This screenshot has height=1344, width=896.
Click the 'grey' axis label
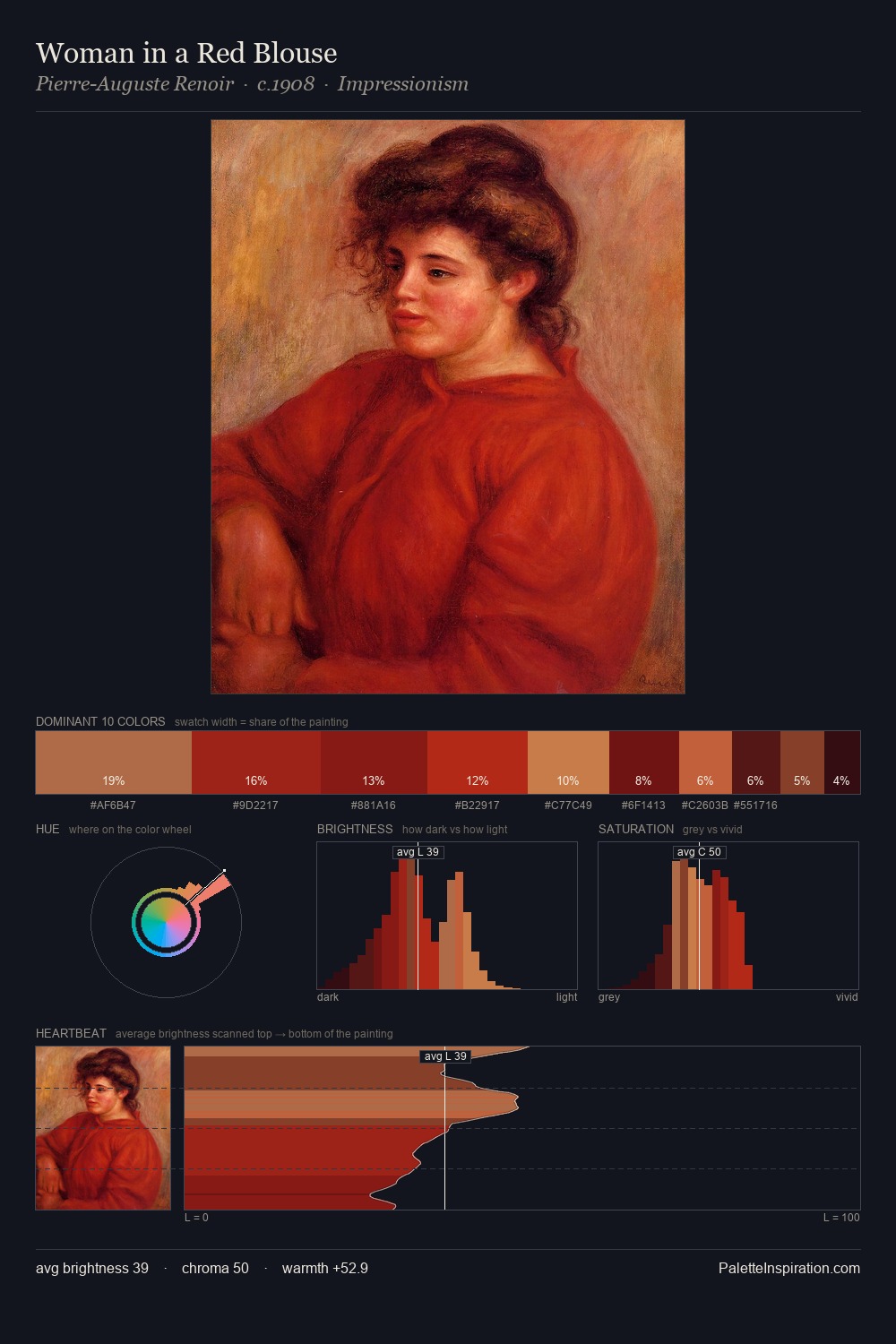[609, 997]
